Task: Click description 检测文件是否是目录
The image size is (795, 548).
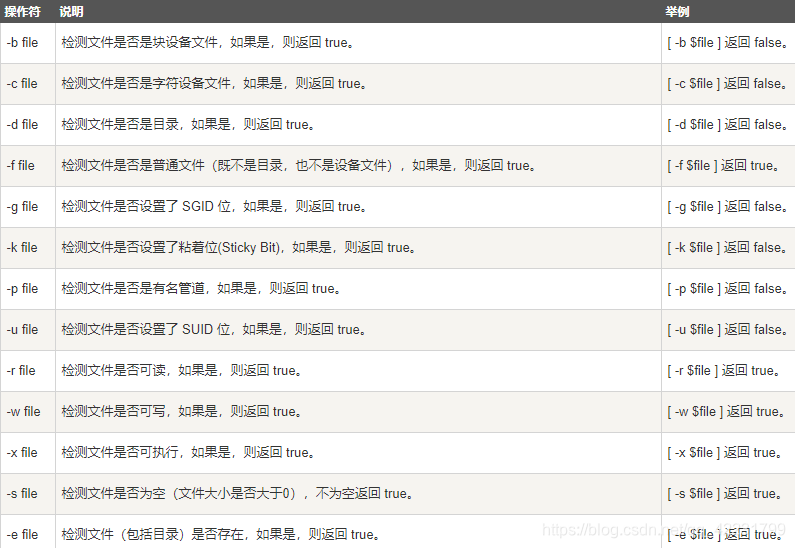Action: pyautogui.click(x=188, y=125)
